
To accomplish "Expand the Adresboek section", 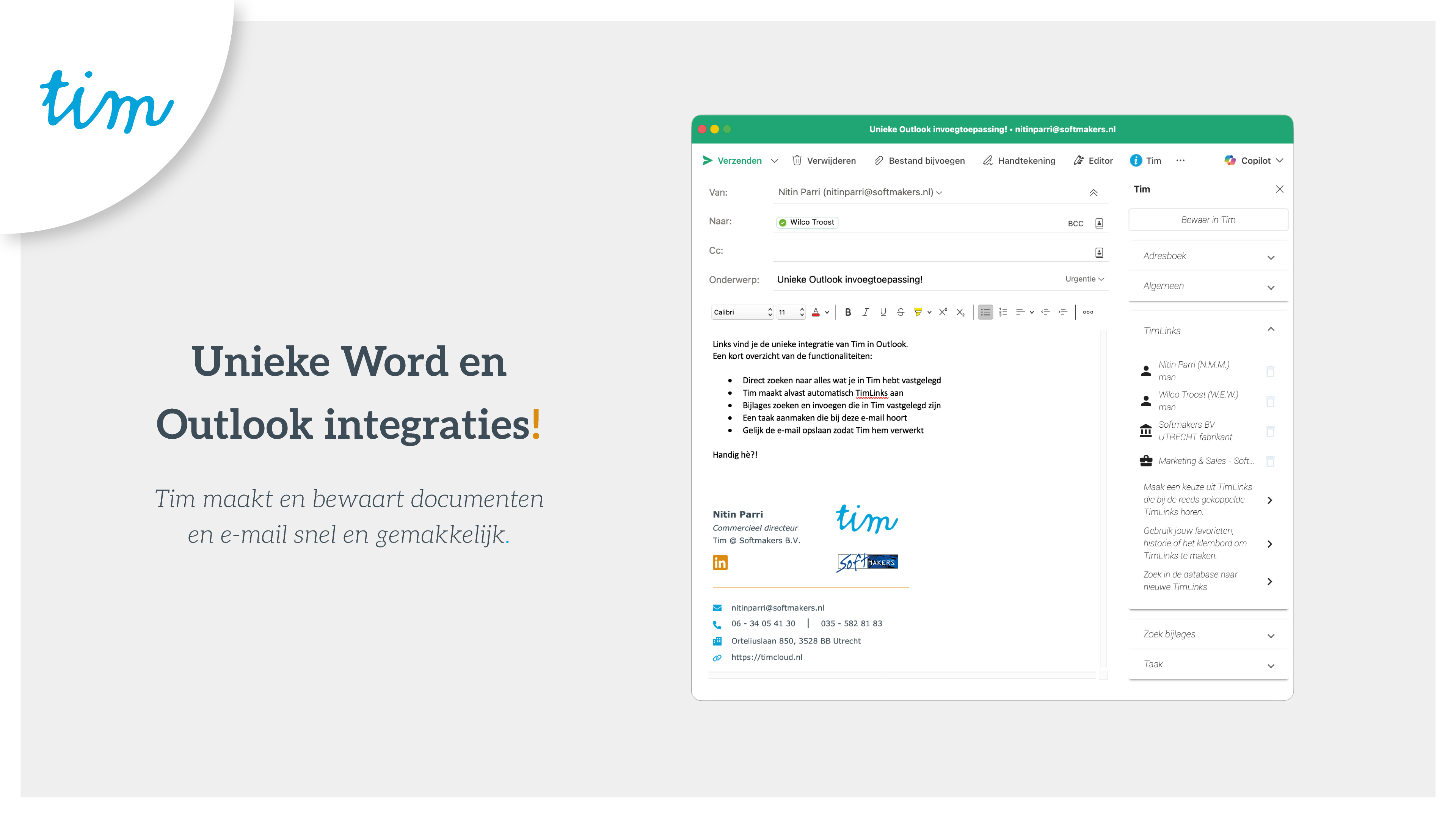I will pyautogui.click(x=1208, y=256).
